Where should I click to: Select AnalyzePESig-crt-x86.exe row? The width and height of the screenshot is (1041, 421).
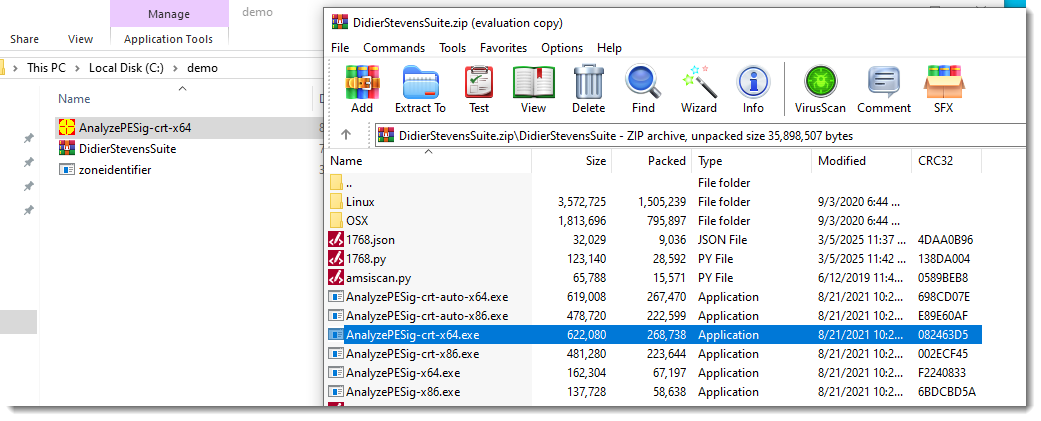pos(655,354)
